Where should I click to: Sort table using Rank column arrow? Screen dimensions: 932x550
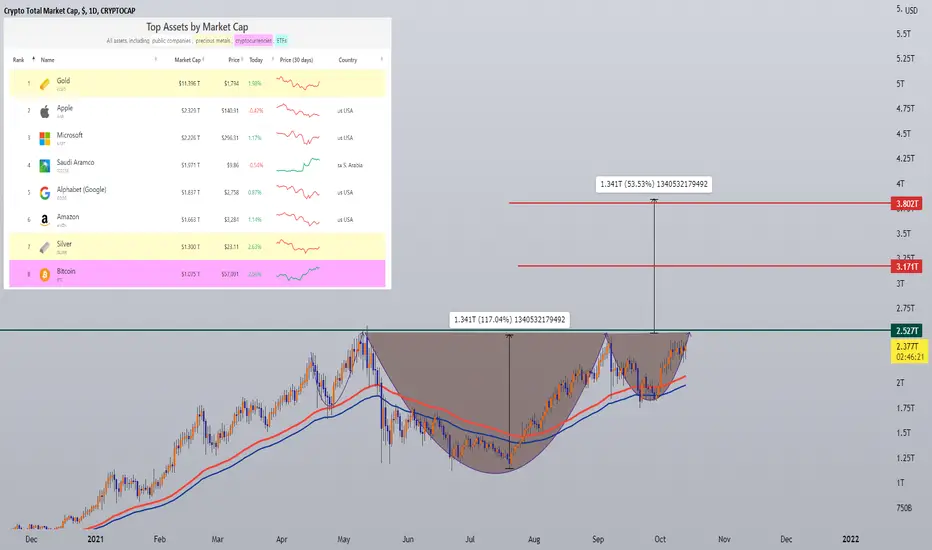(x=33, y=59)
